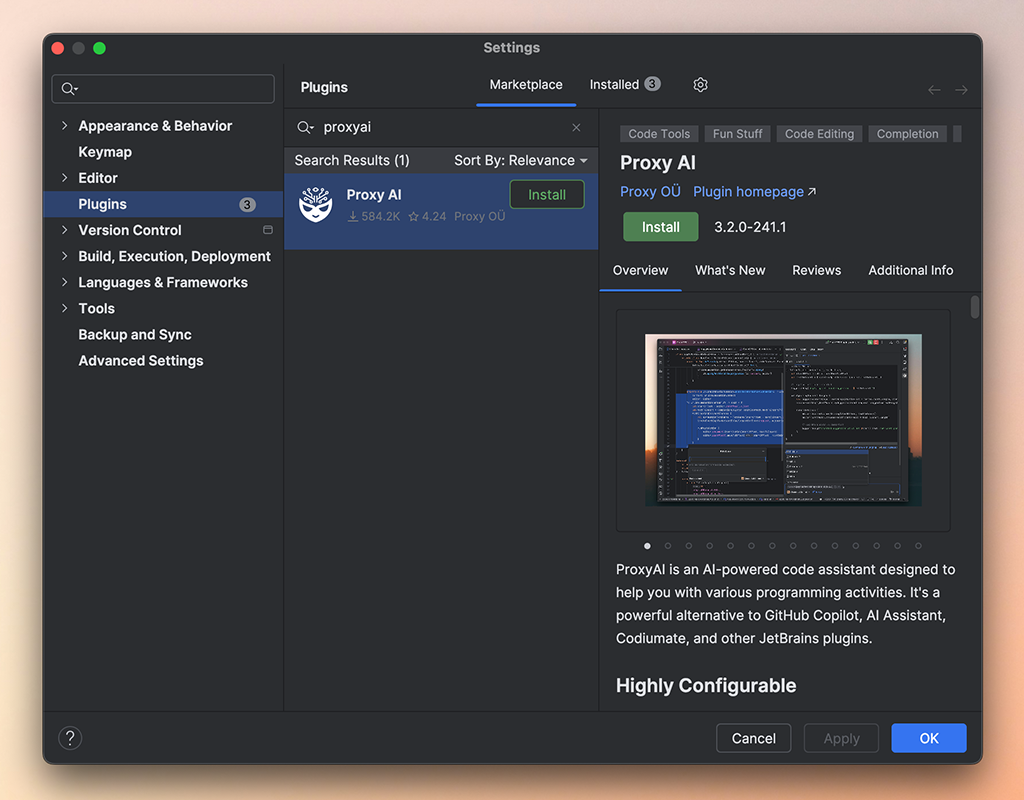Select the second screenshot carousel dot
Image resolution: width=1024 pixels, height=800 pixels.
[668, 546]
